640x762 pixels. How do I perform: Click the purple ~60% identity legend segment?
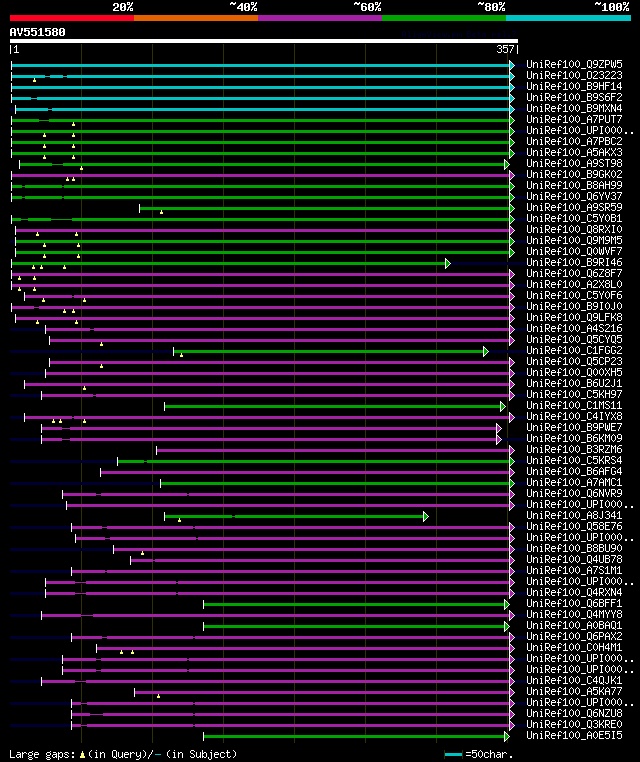pos(320,18)
